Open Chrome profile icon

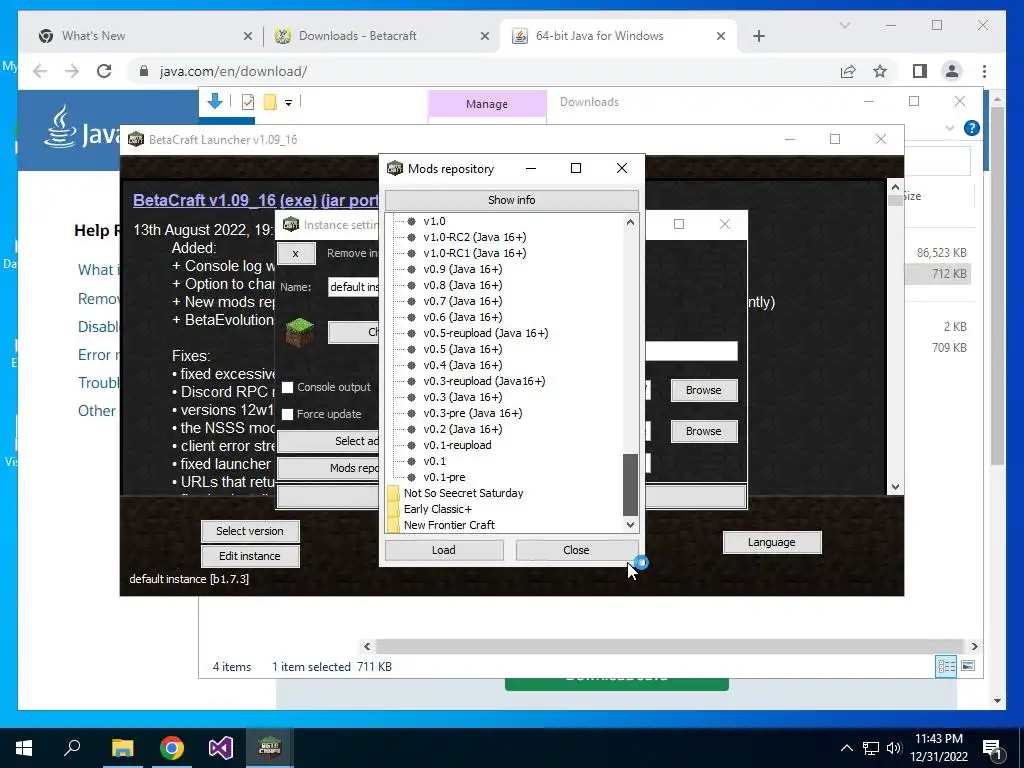click(x=952, y=71)
